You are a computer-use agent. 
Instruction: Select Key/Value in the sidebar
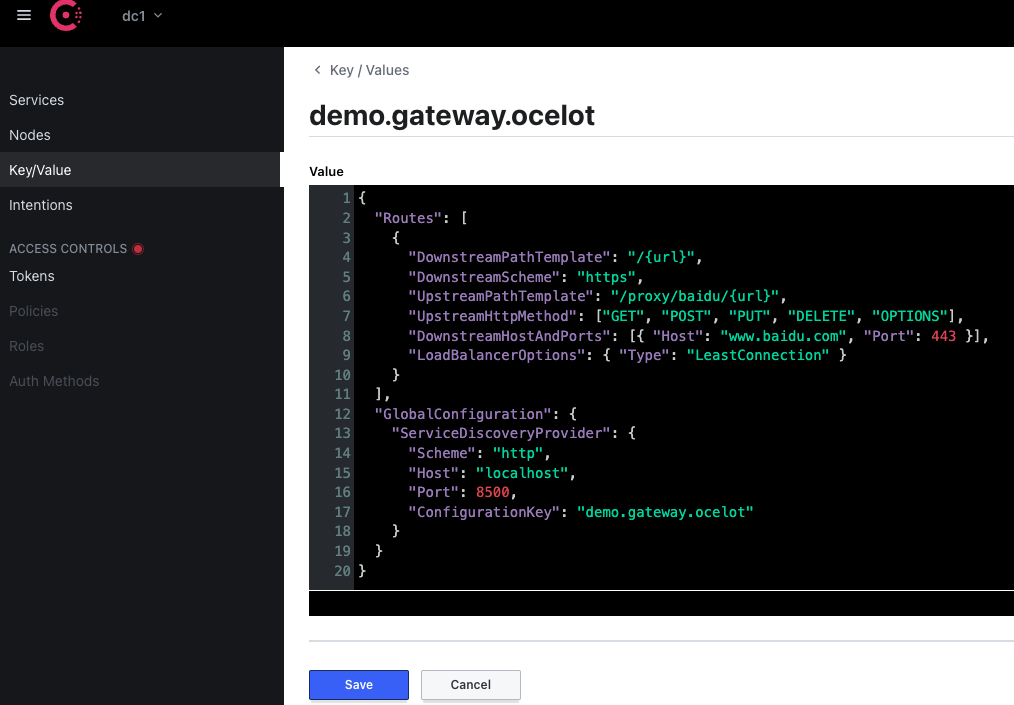(40, 170)
